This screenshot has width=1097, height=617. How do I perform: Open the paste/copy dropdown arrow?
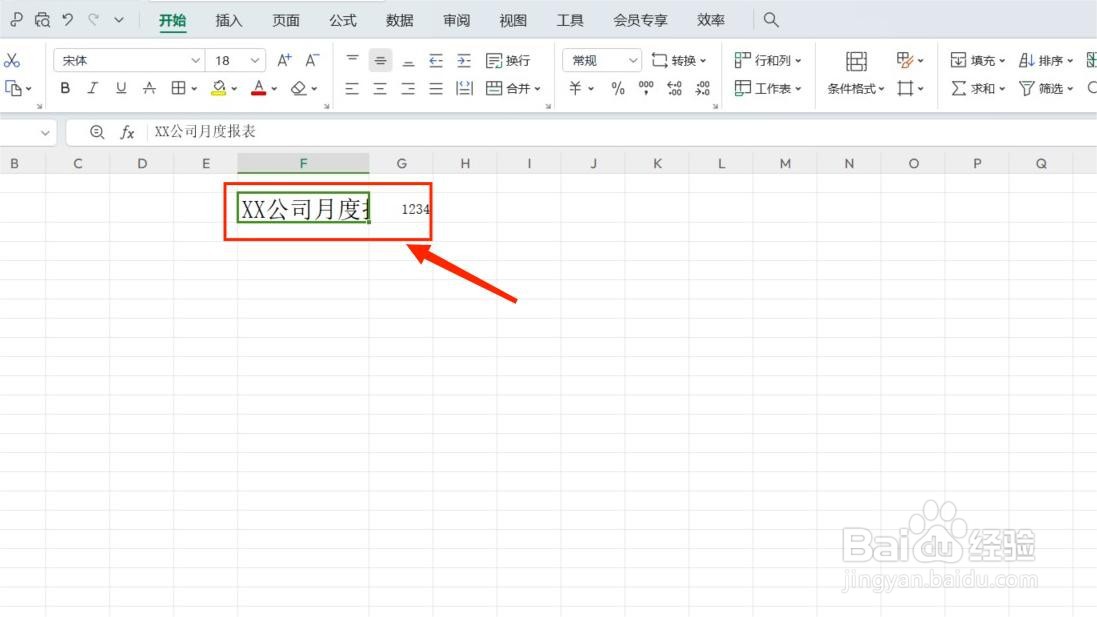click(29, 89)
